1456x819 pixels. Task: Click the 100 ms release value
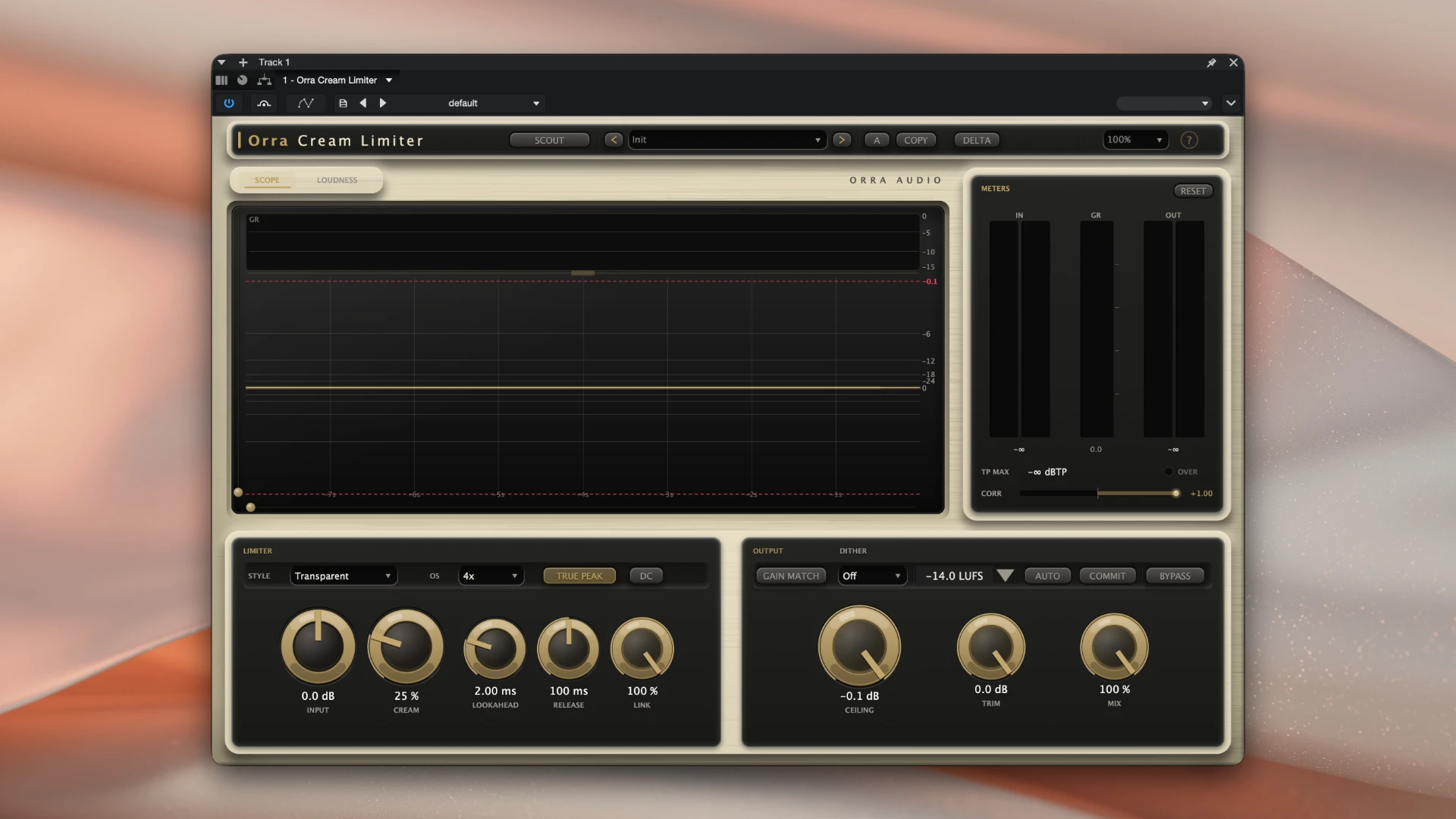[x=569, y=692]
